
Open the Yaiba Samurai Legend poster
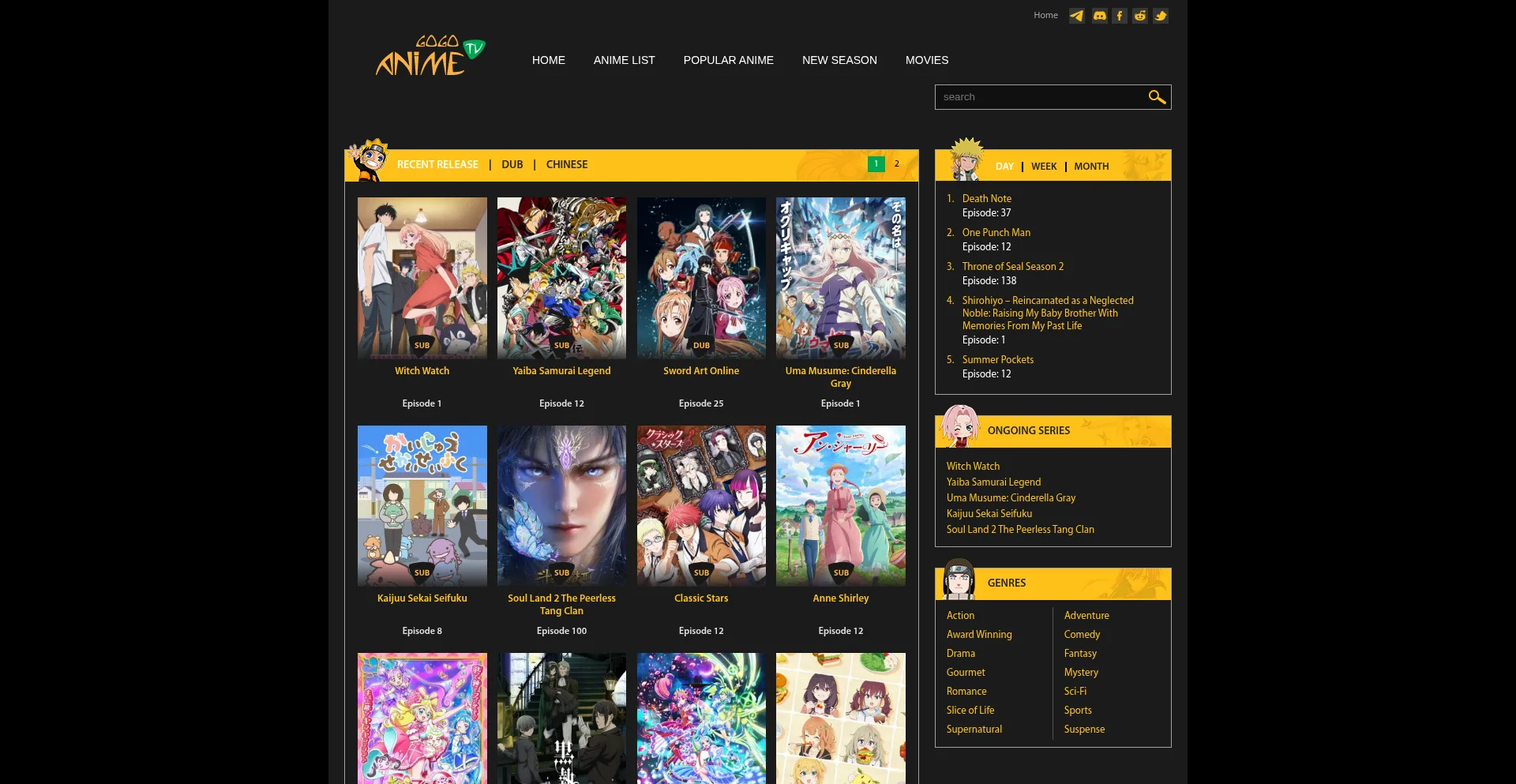[561, 278]
